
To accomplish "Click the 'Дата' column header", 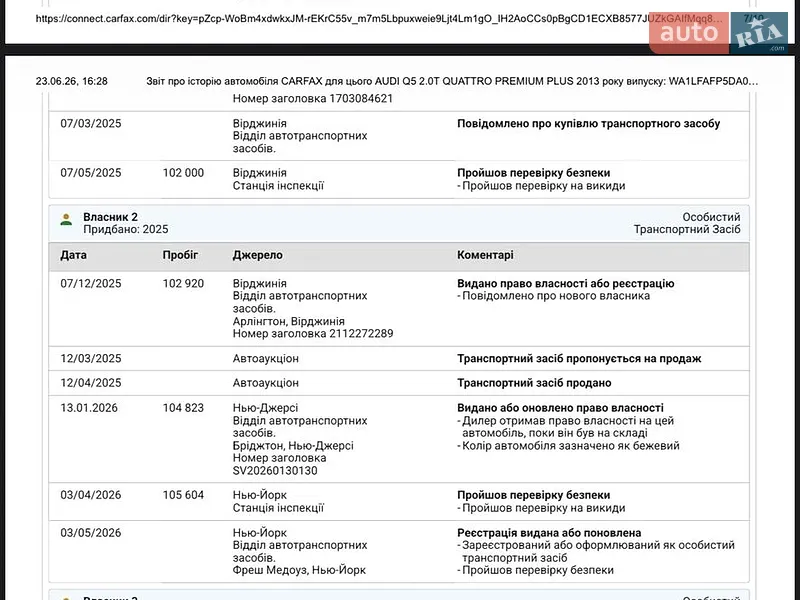I will click(x=73, y=255).
